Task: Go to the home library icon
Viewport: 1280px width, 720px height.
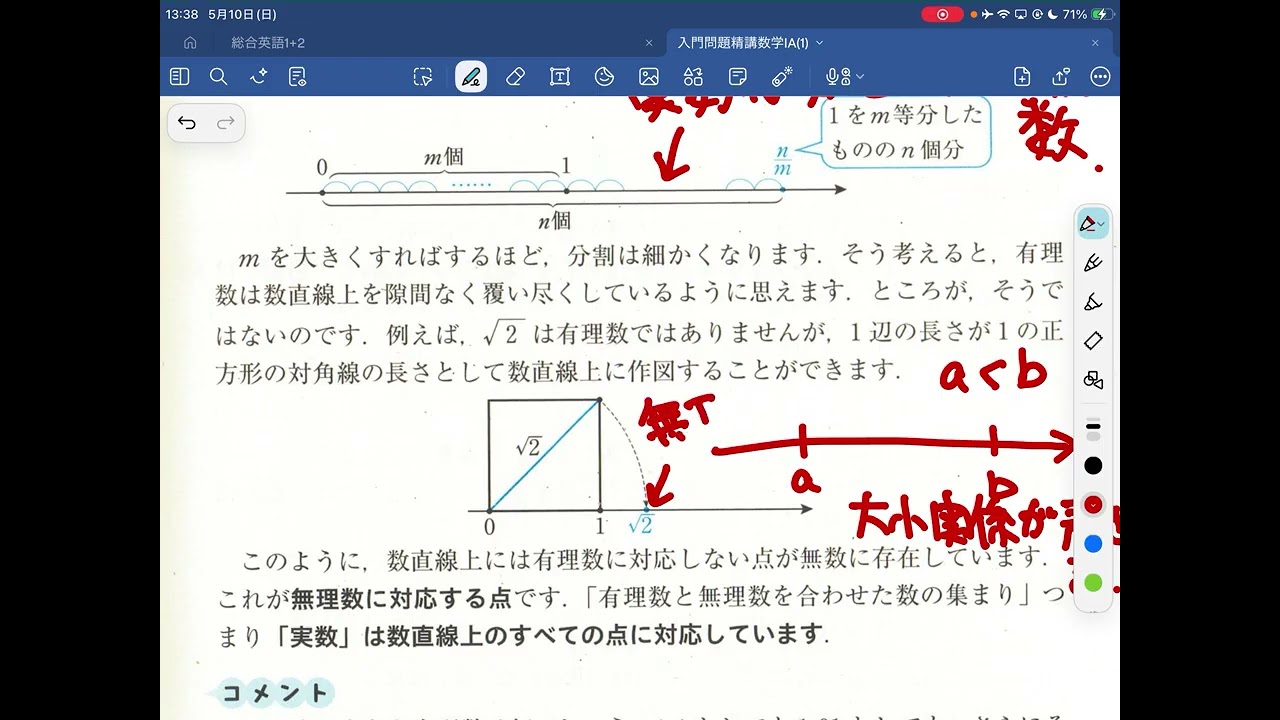Action: point(190,43)
